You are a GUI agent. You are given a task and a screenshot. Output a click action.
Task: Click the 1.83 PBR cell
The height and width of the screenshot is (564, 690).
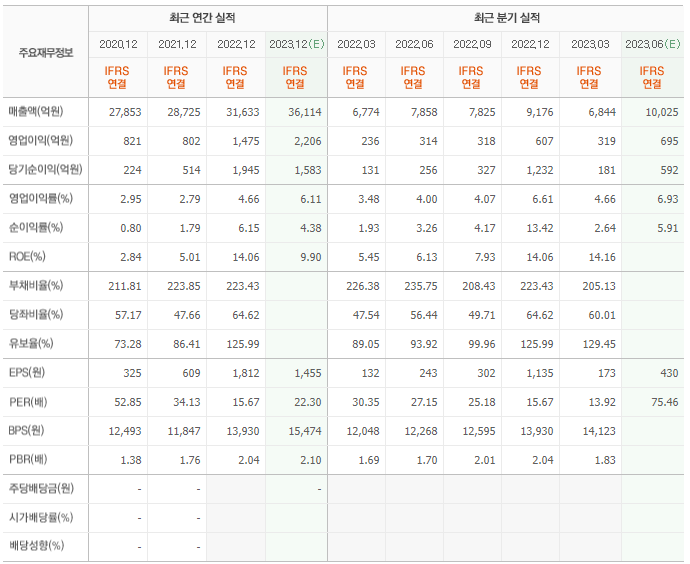tap(605, 461)
